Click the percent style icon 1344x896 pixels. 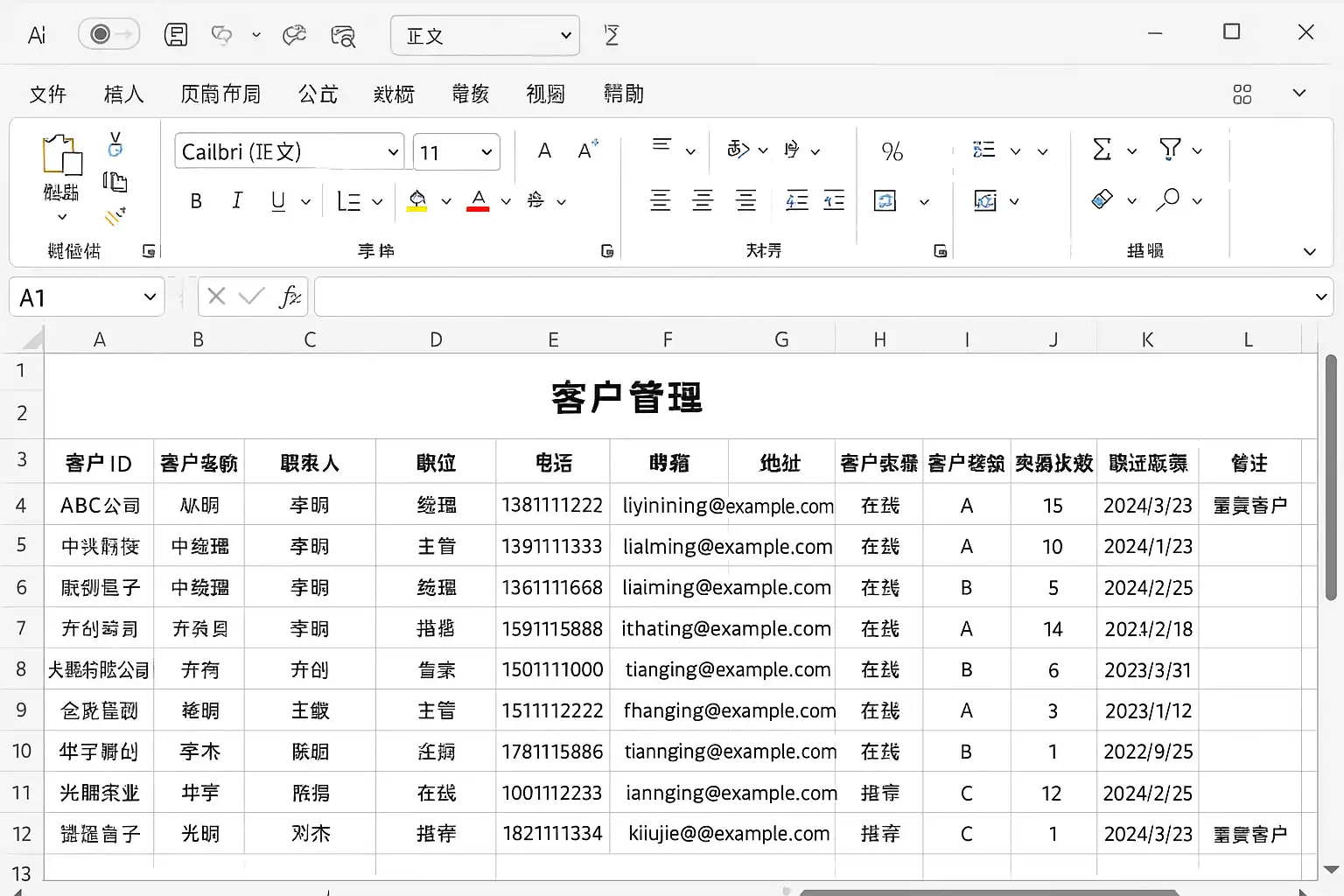coord(892,151)
